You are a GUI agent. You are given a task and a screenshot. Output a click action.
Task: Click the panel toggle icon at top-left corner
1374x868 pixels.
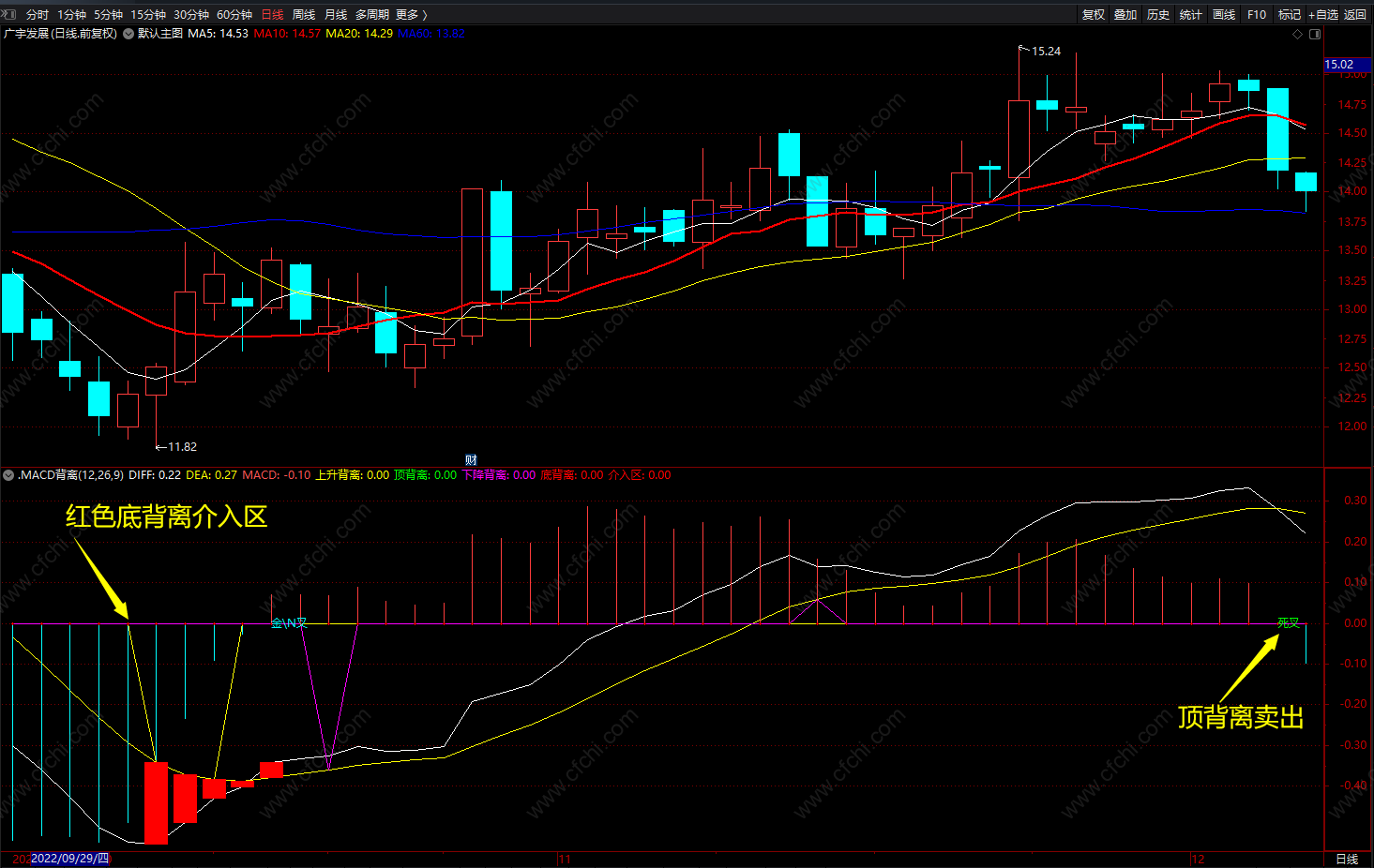point(8,14)
